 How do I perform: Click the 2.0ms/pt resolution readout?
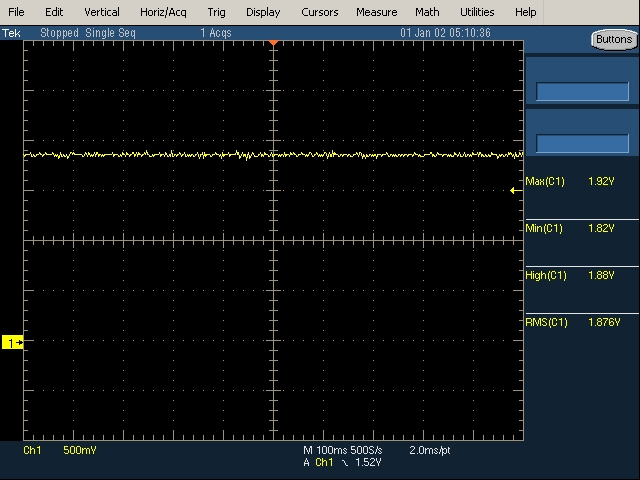click(x=429, y=450)
